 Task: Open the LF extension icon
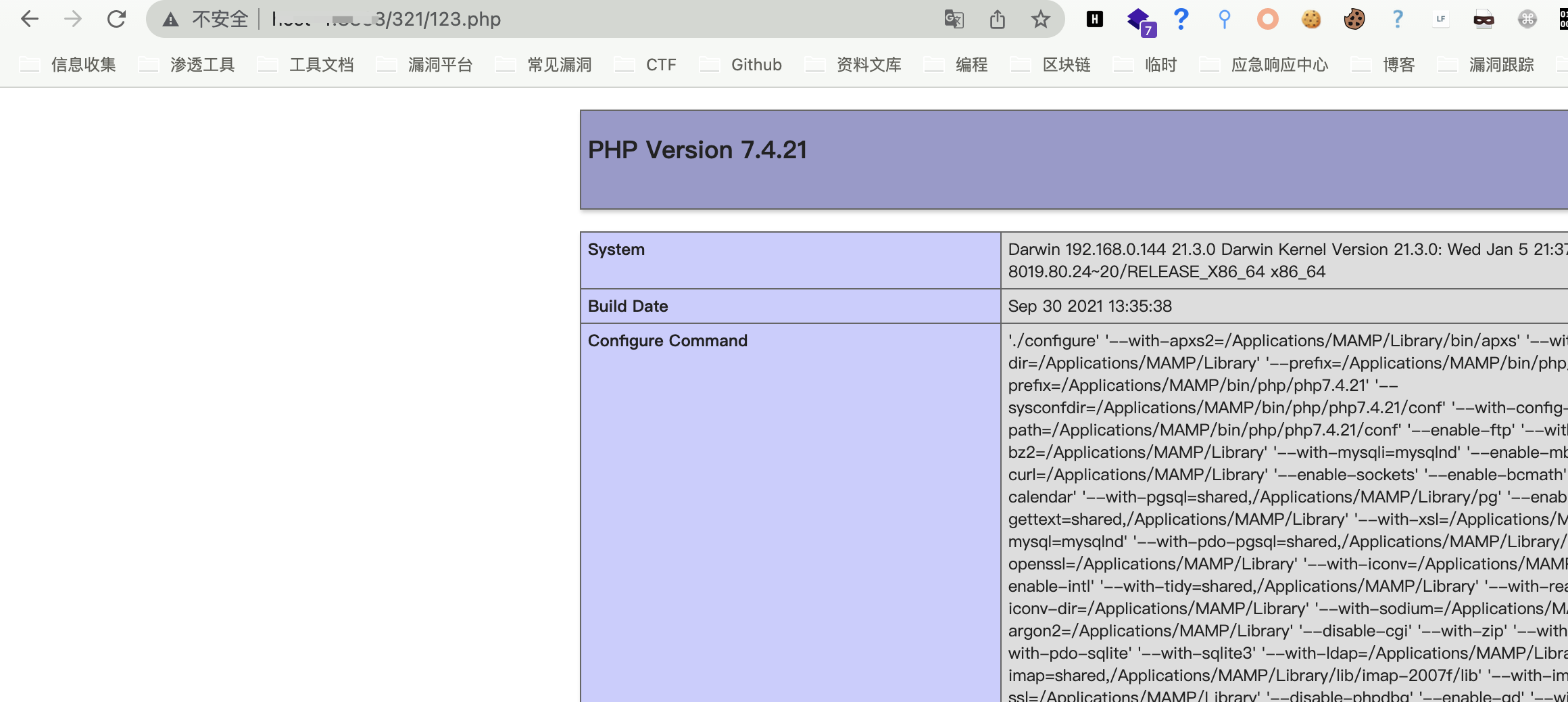click(1441, 19)
